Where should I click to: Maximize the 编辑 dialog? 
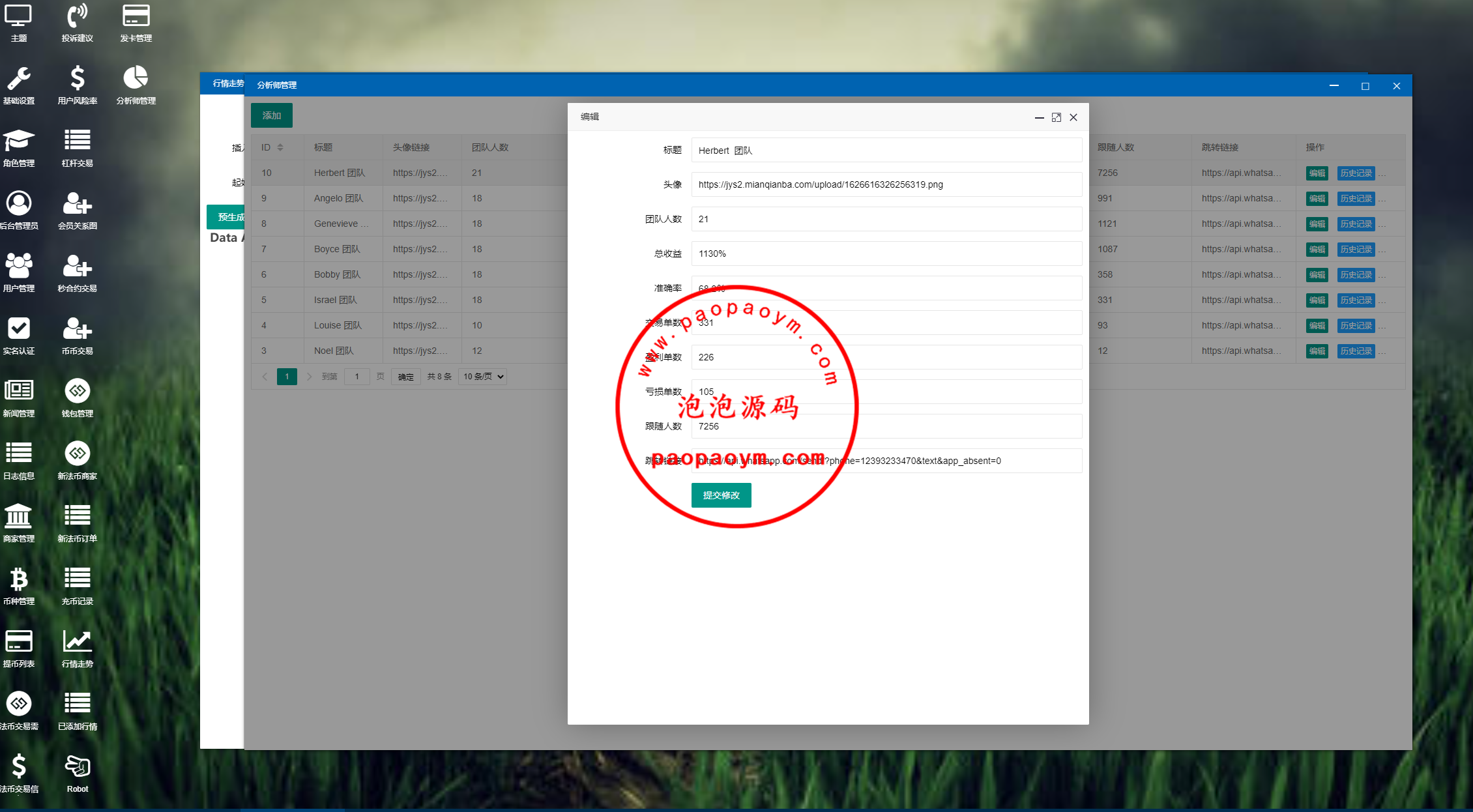1057,117
